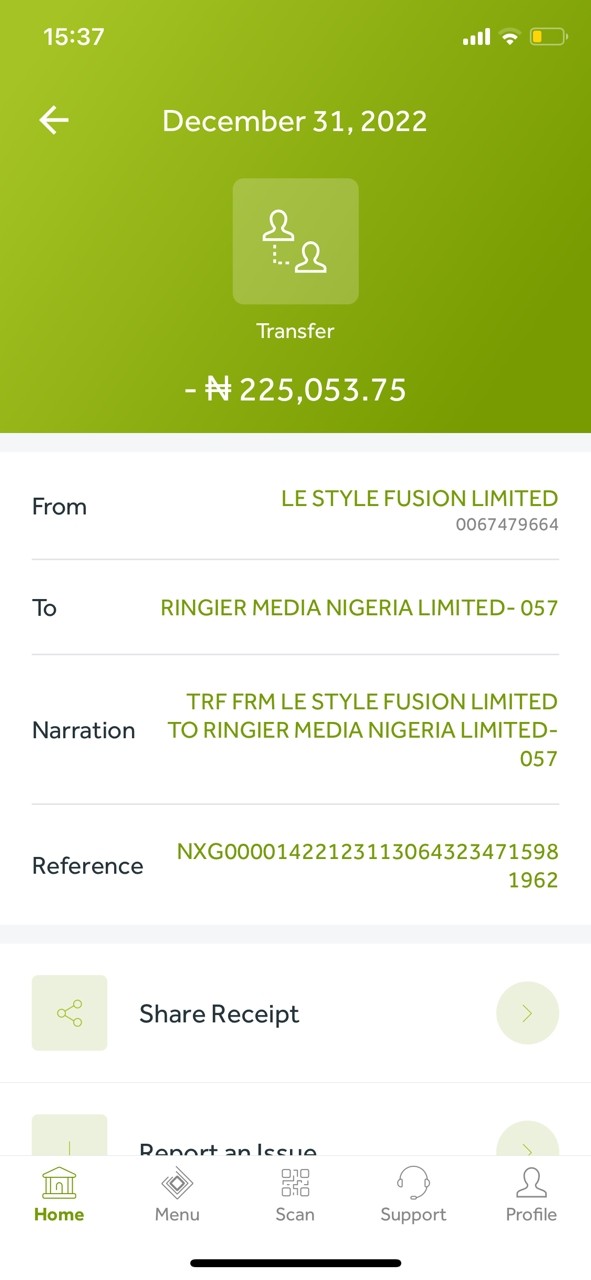Open the QR Scan icon
This screenshot has height=1280, width=591.
pos(295,1183)
